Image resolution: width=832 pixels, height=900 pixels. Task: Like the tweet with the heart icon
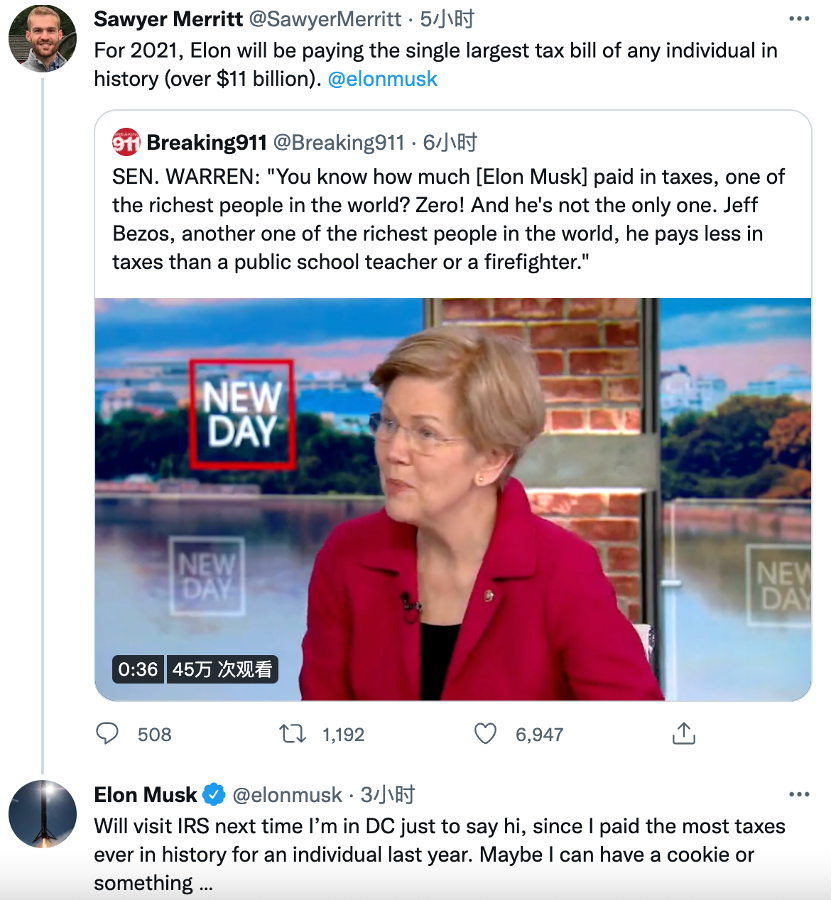pyautogui.click(x=485, y=734)
